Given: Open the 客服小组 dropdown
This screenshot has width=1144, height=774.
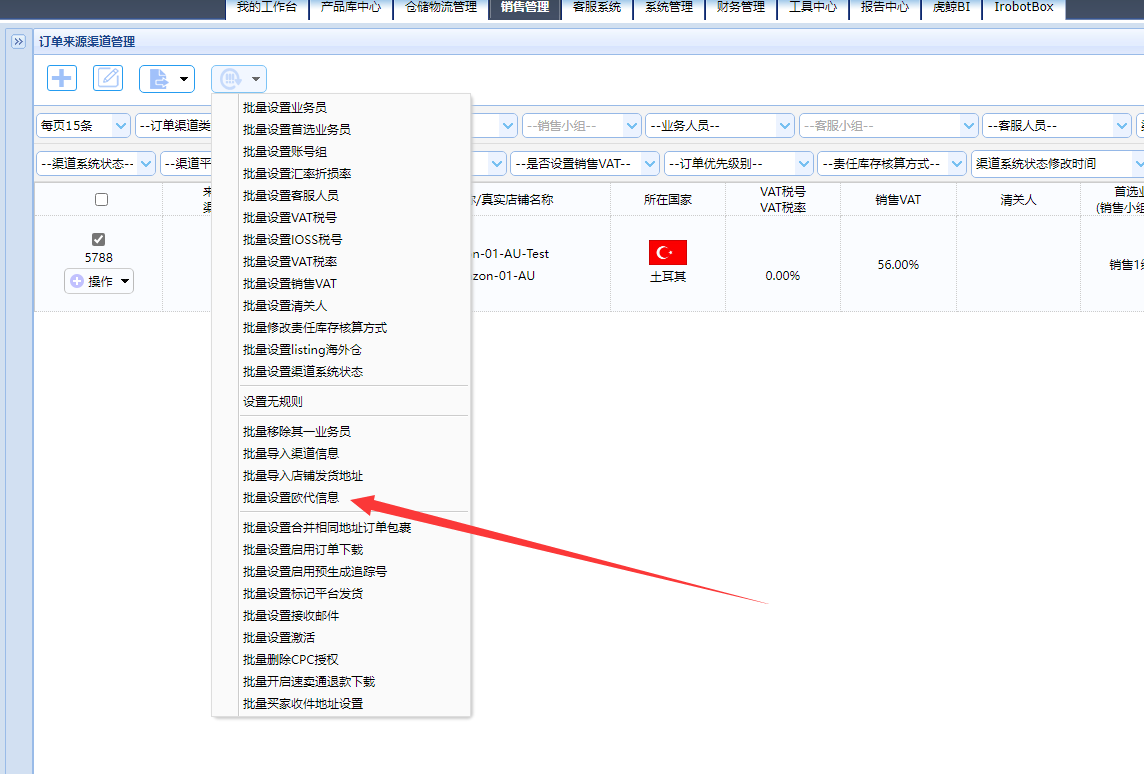Looking at the screenshot, I should (x=888, y=125).
